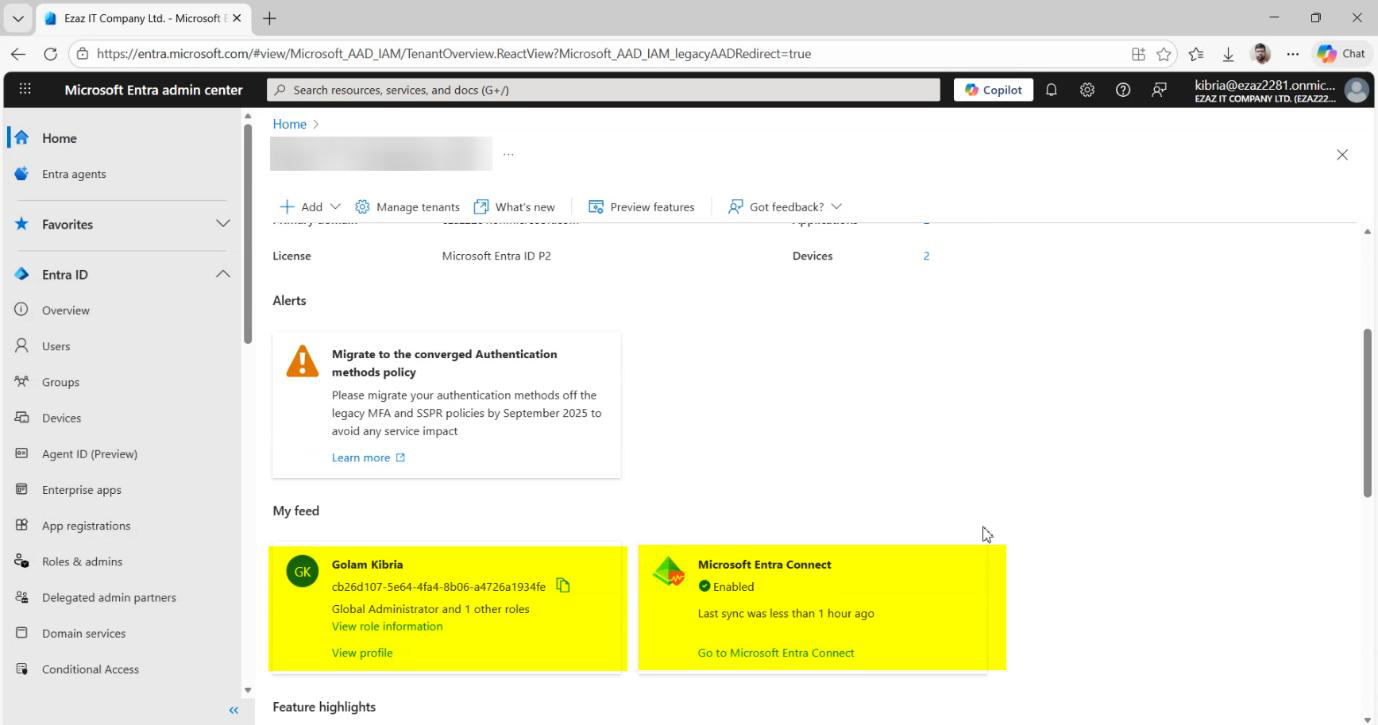Copy the Golam Kibria object ID
This screenshot has width=1378, height=725.
(563, 586)
